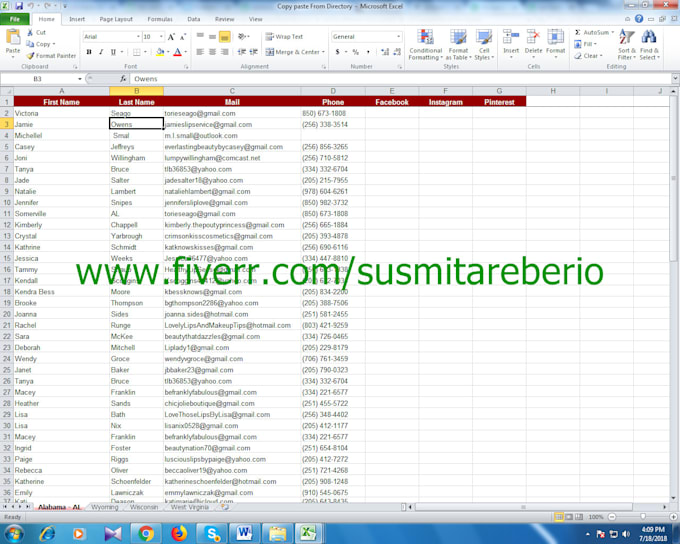Toggle Top Align button
The image size is (680, 544).
point(200,37)
